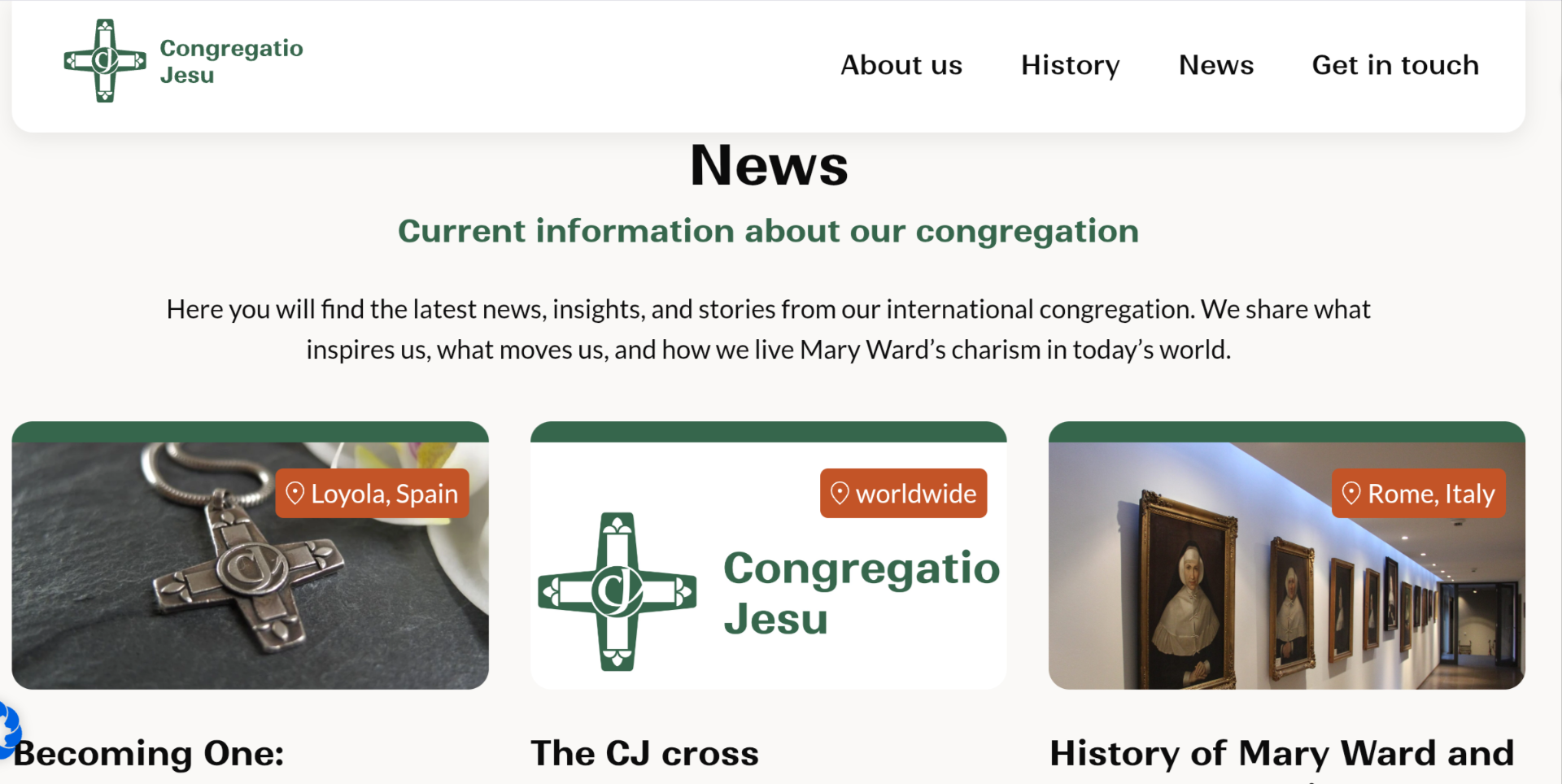Open the About us menu
The height and width of the screenshot is (784, 1562).
(x=901, y=65)
